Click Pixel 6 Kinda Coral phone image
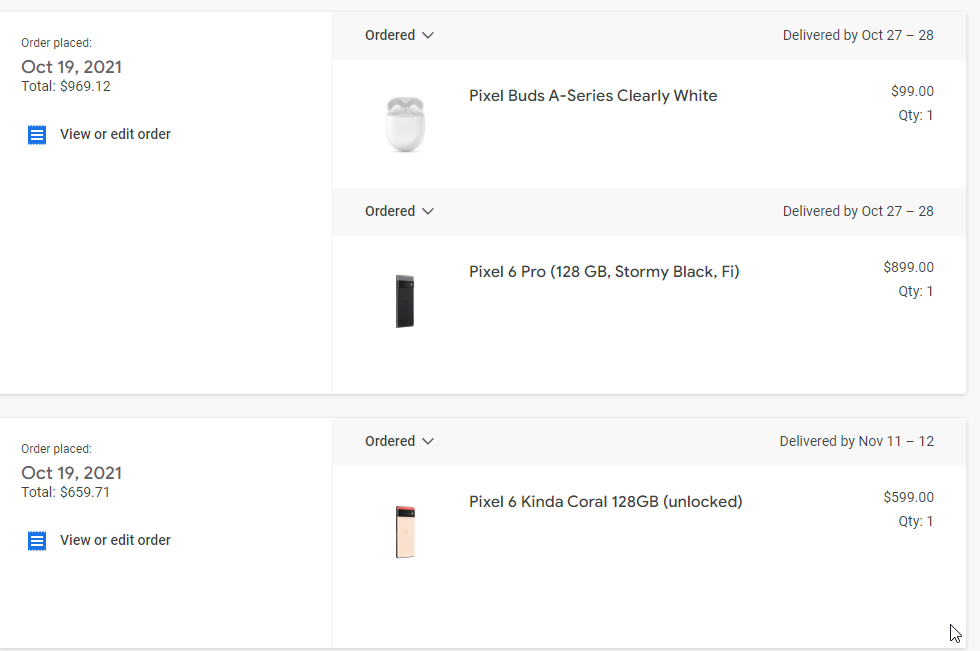Viewport: 980px width, 651px height. click(405, 531)
